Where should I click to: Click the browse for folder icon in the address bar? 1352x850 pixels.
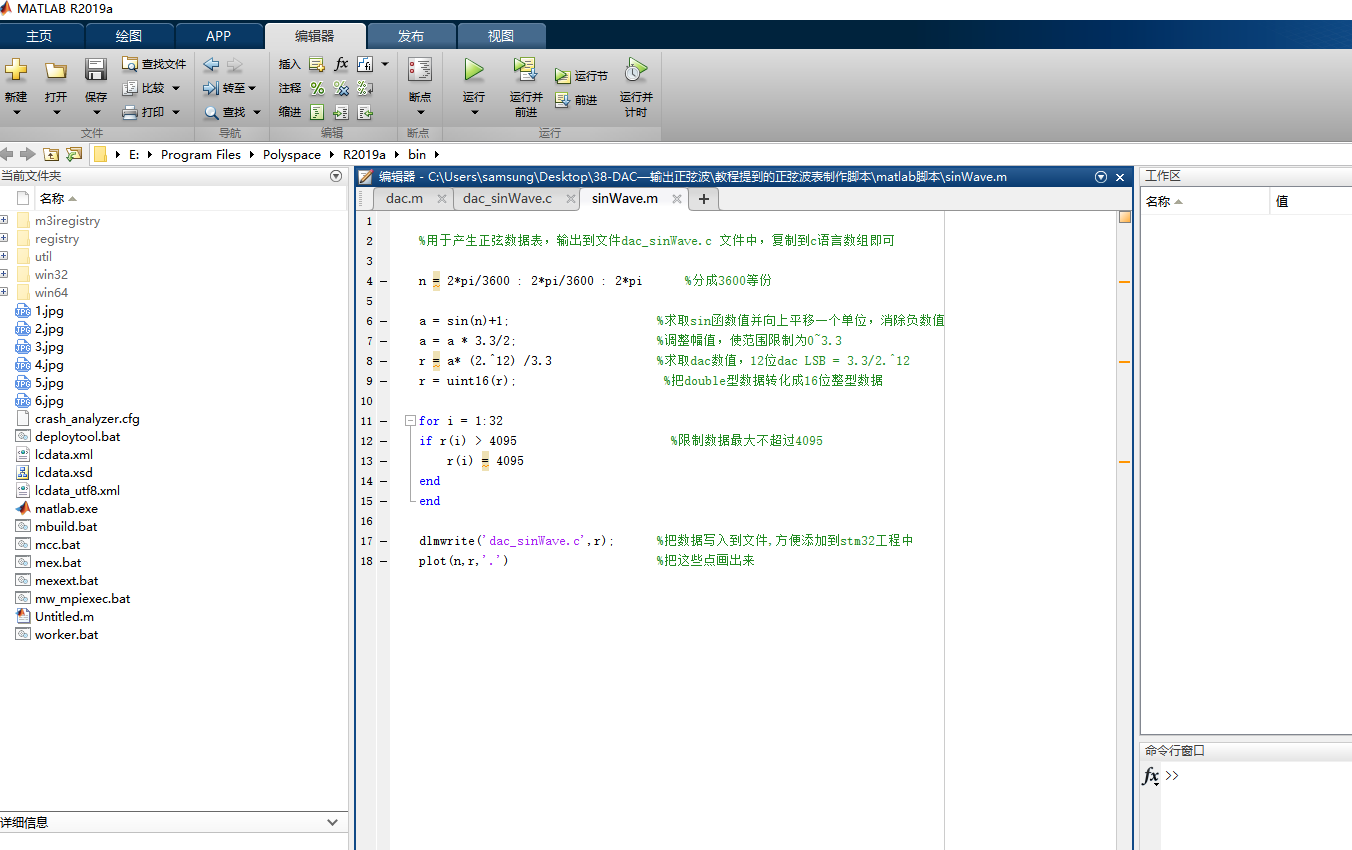click(72, 155)
